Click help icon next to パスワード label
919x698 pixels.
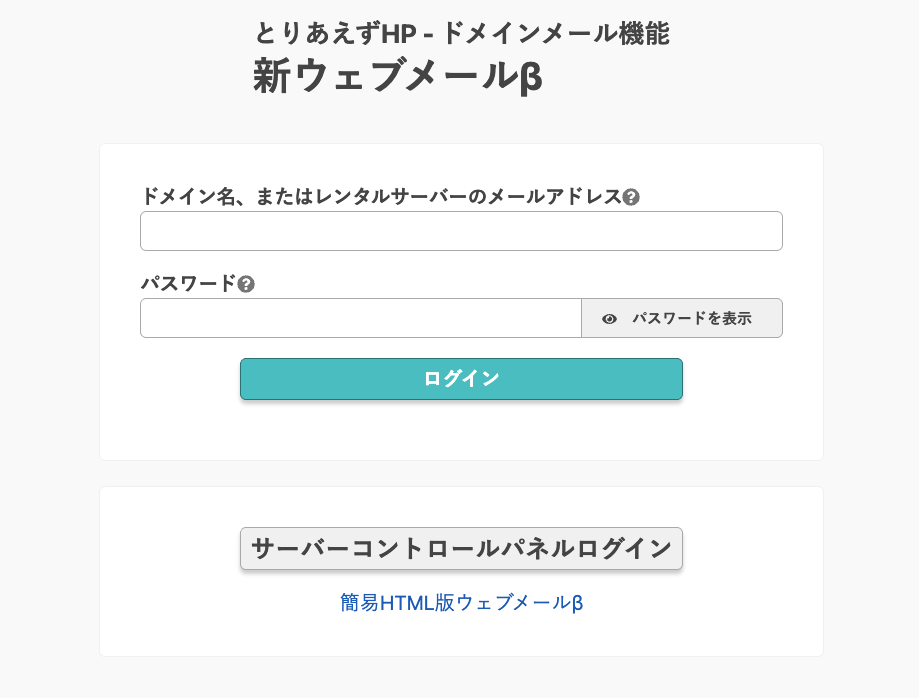(x=246, y=284)
